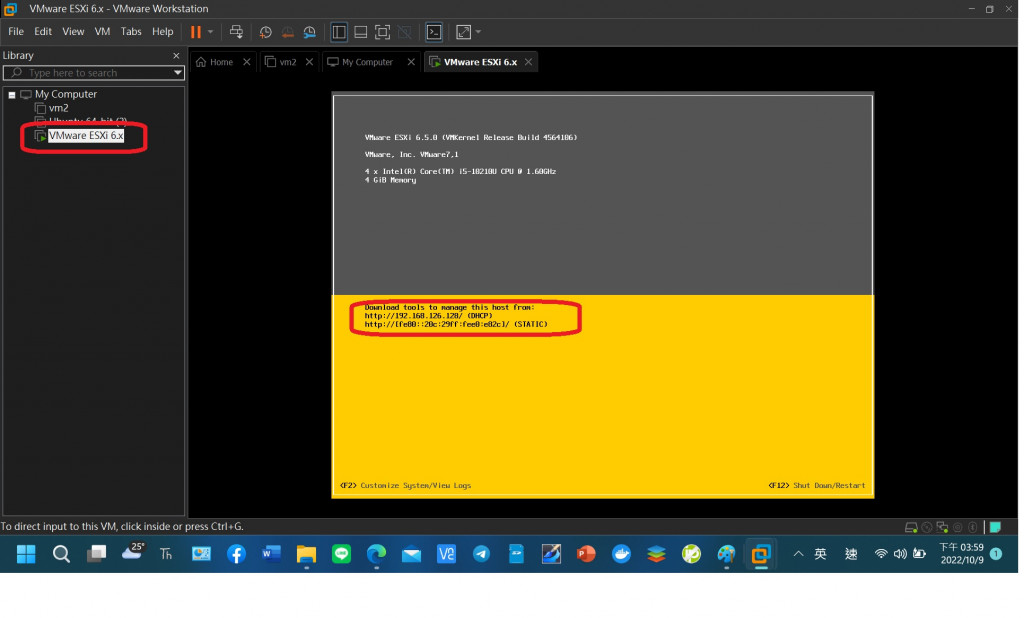Click the ESXi 6.5.0 VMKernel release line

click(x=471, y=138)
